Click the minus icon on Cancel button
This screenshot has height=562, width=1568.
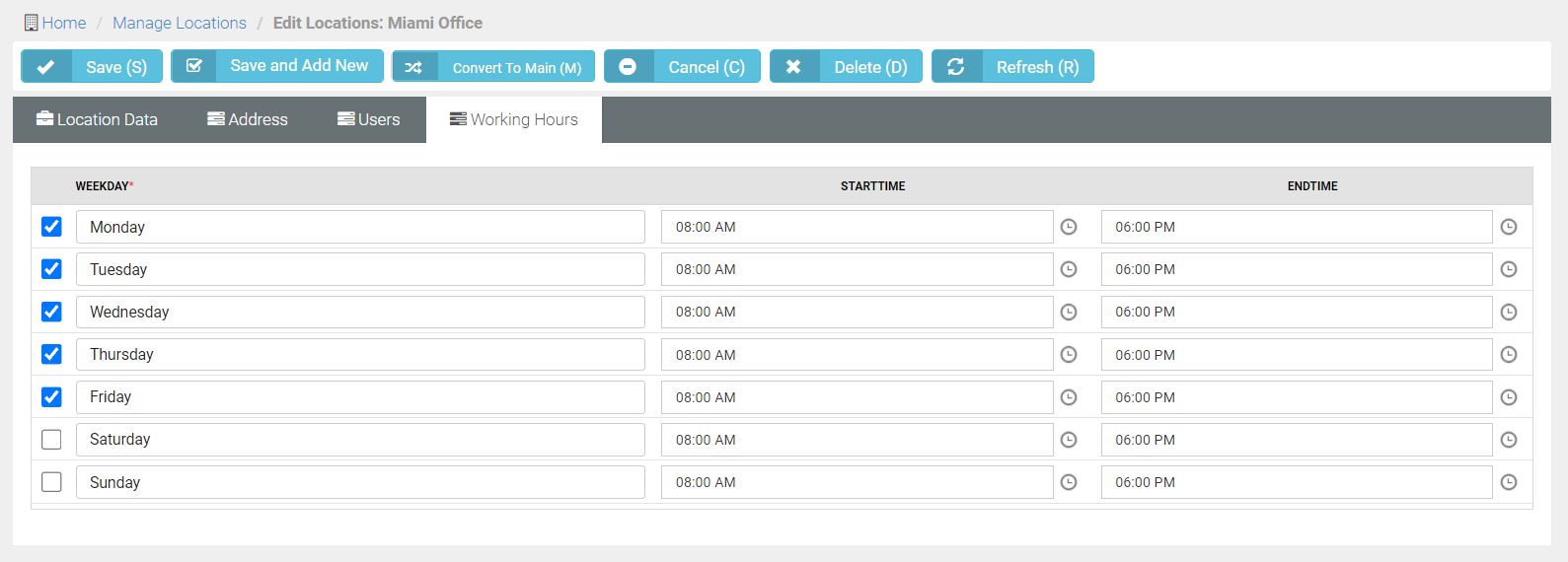click(628, 67)
